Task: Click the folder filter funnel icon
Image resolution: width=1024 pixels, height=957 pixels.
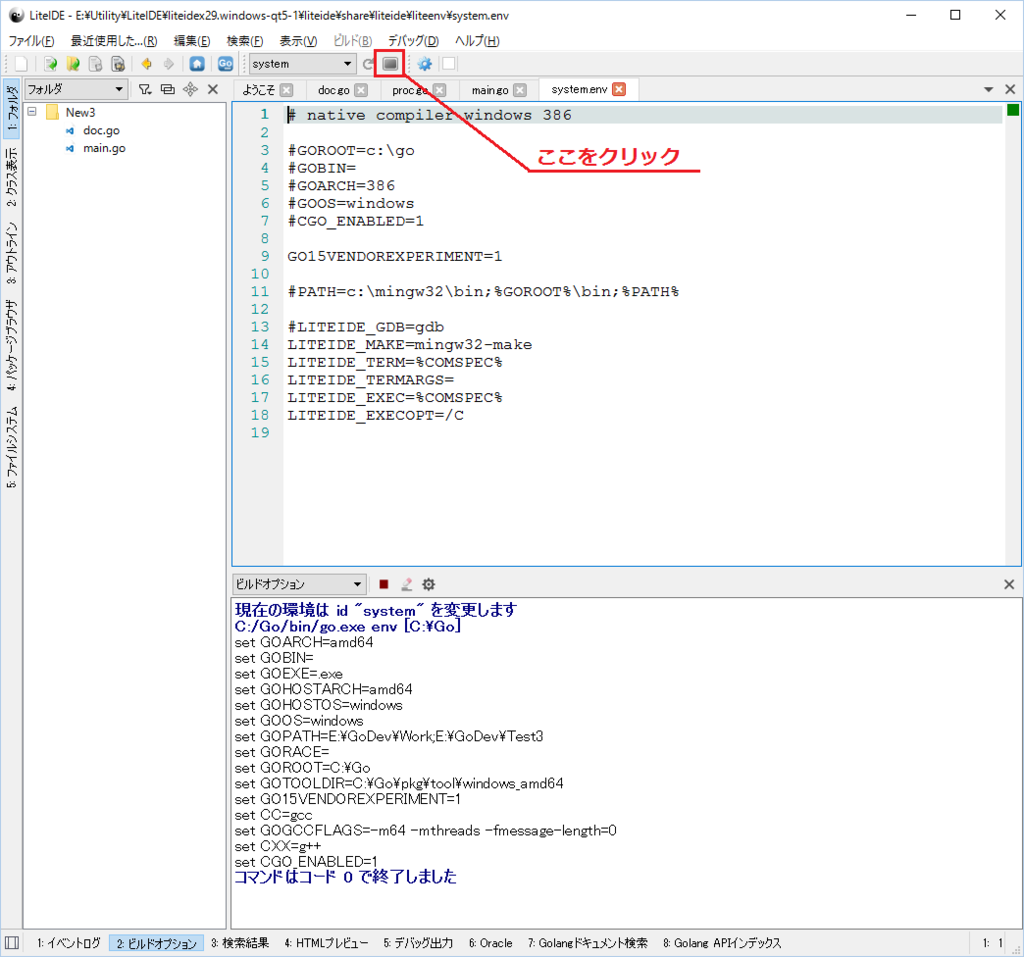Action: click(145, 89)
